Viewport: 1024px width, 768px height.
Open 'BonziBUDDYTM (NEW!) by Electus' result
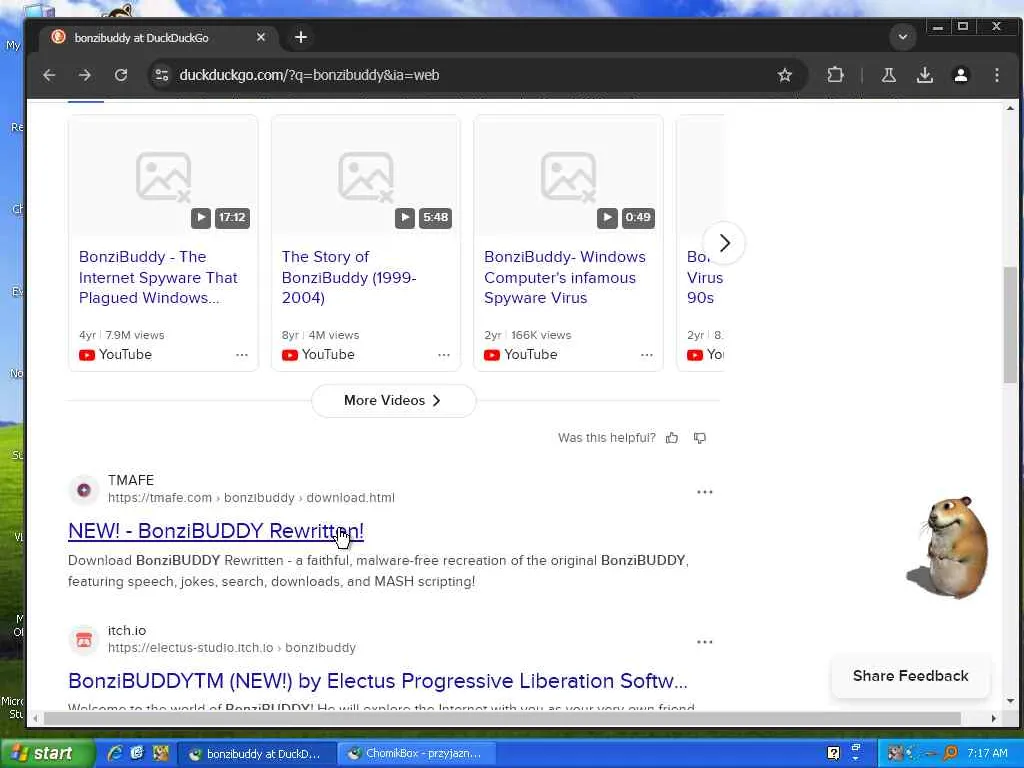377,681
